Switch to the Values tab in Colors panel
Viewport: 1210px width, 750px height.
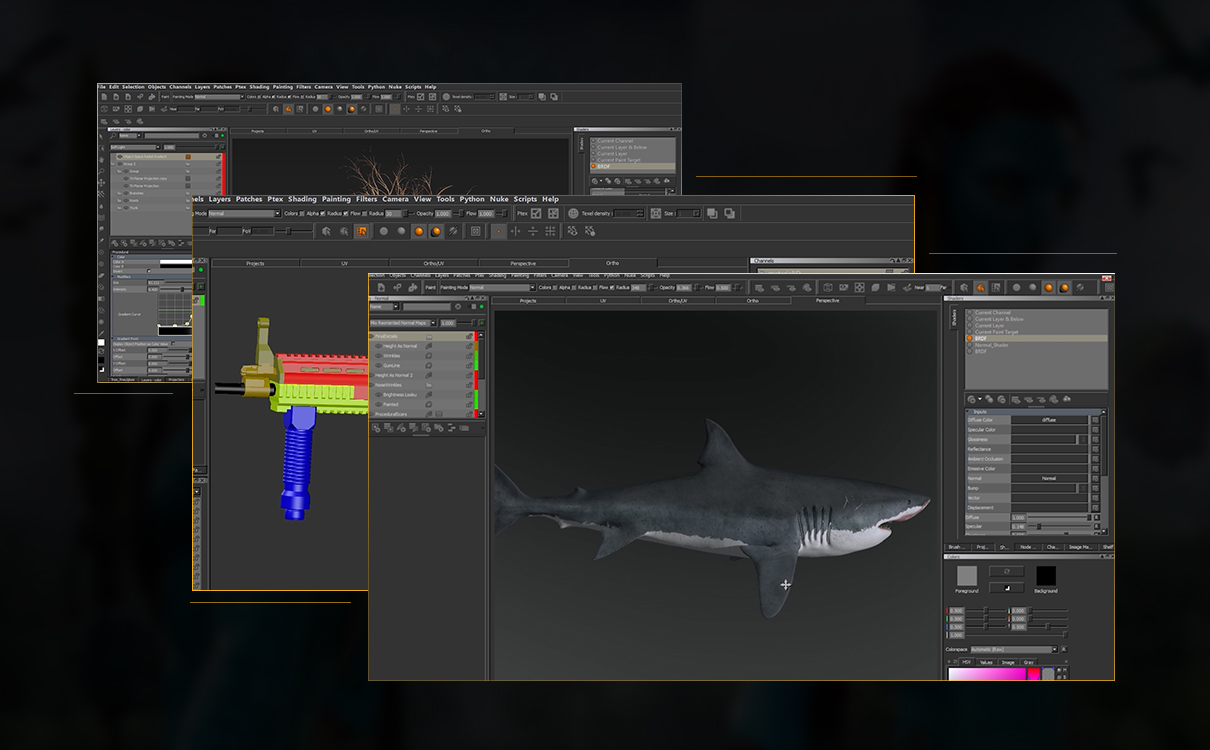coord(986,662)
